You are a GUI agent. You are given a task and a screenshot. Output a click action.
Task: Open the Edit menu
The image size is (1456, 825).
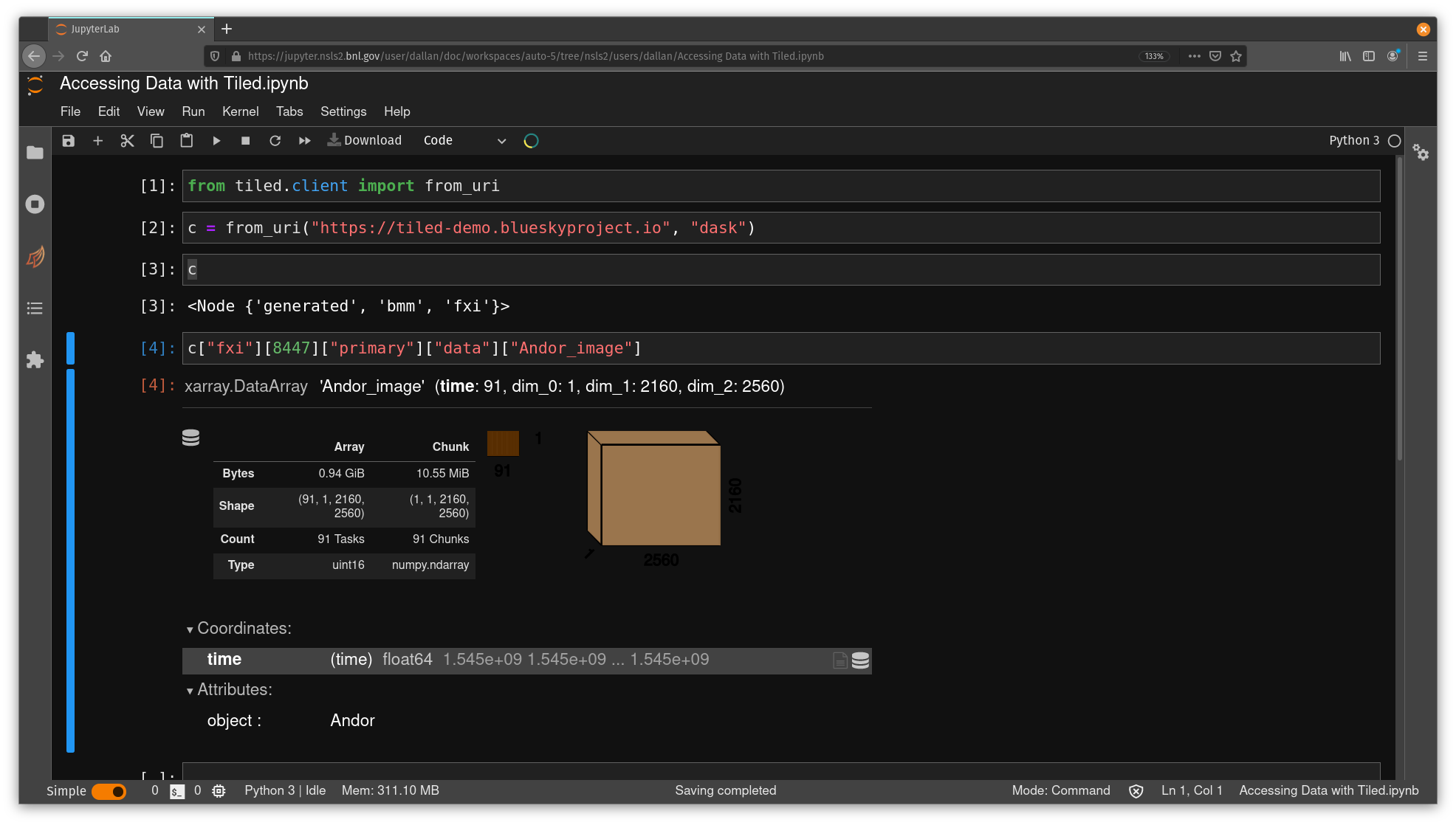pos(109,111)
